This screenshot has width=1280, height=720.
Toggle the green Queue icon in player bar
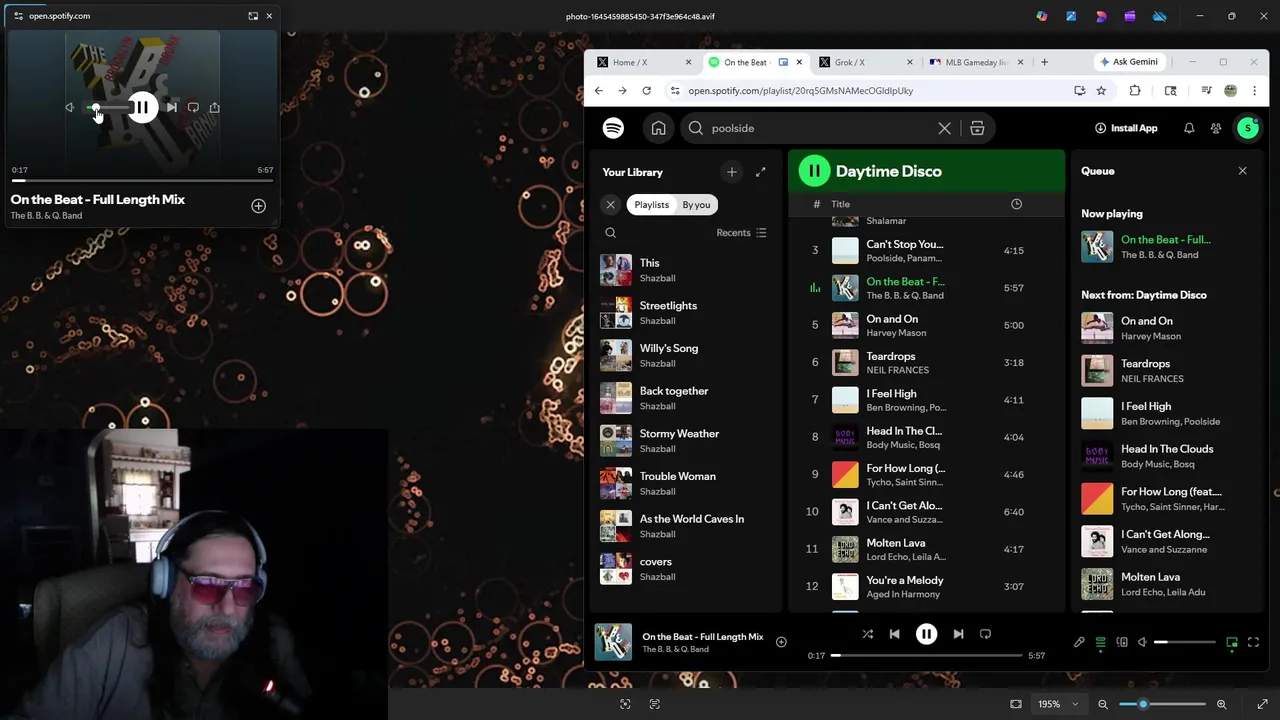pos(1101,642)
